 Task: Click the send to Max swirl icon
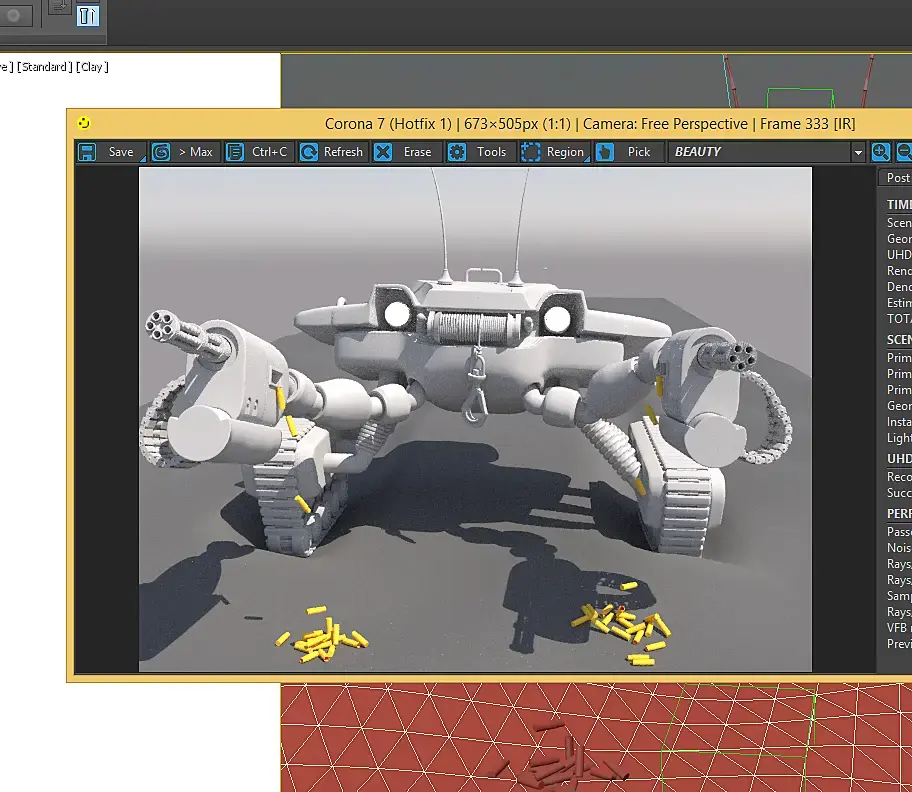161,152
